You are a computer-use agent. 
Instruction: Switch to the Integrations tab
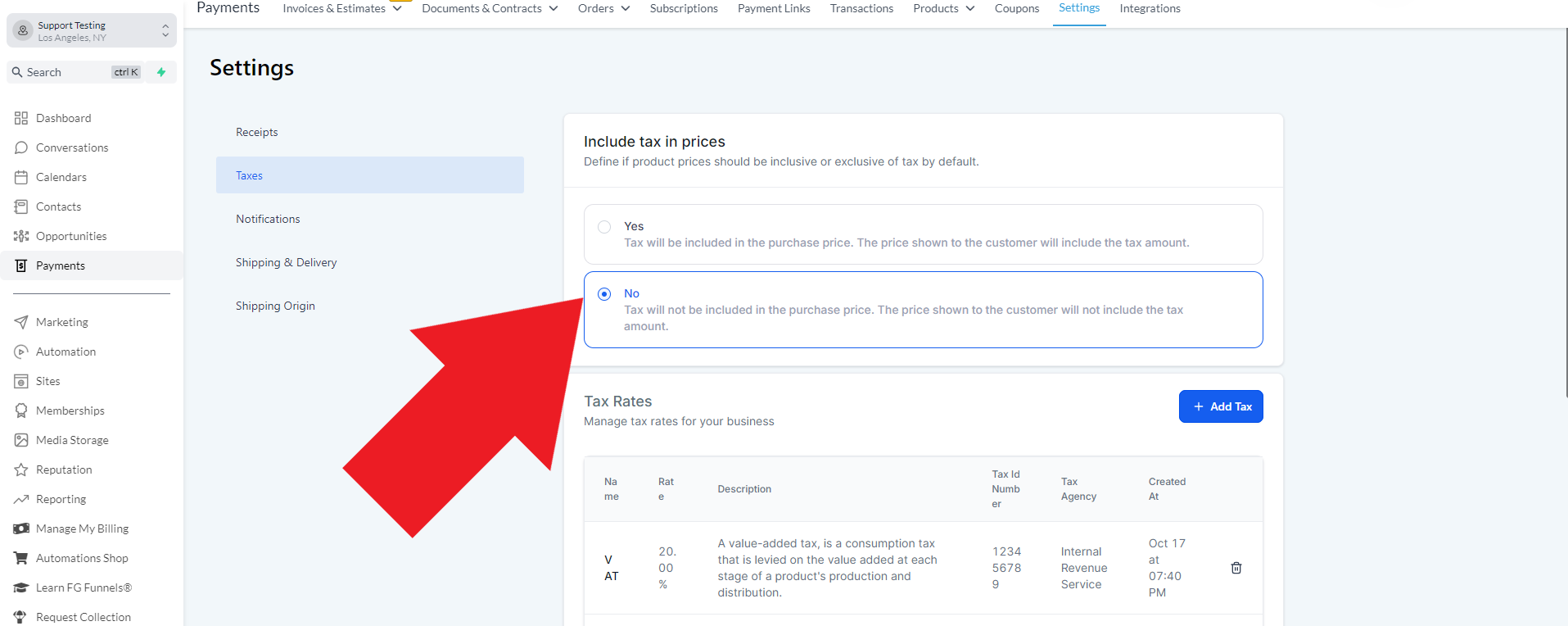click(x=1150, y=8)
